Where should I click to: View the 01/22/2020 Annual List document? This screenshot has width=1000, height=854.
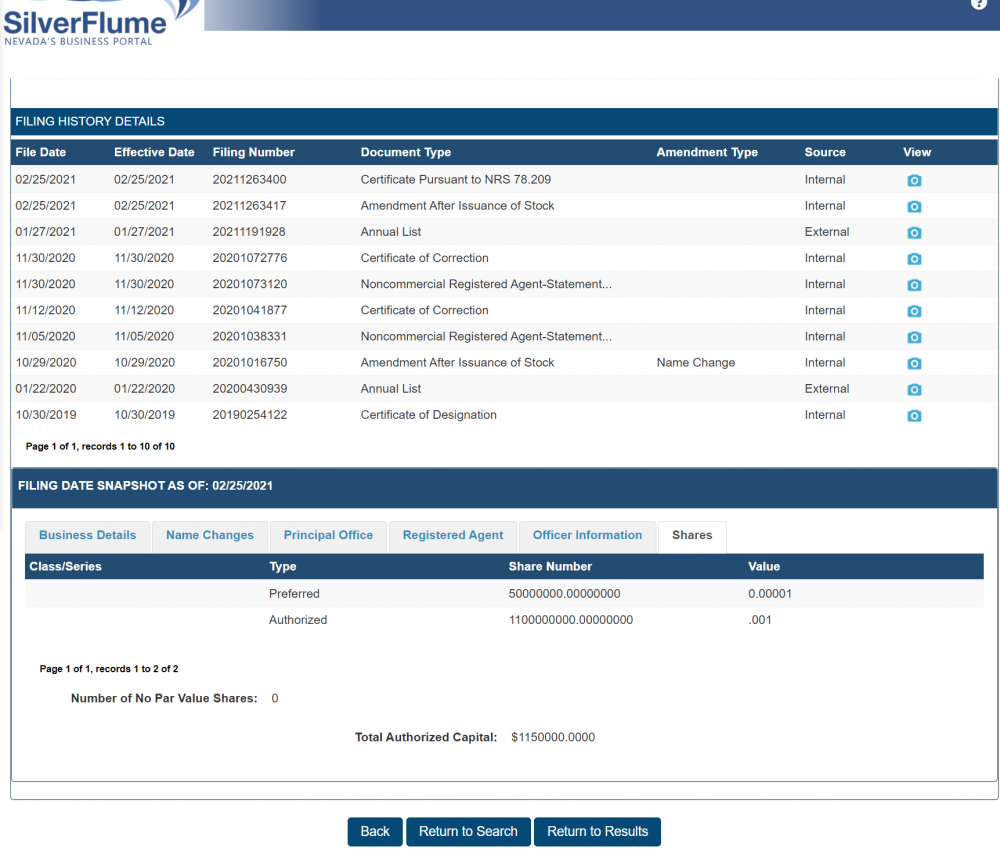pyautogui.click(x=914, y=390)
